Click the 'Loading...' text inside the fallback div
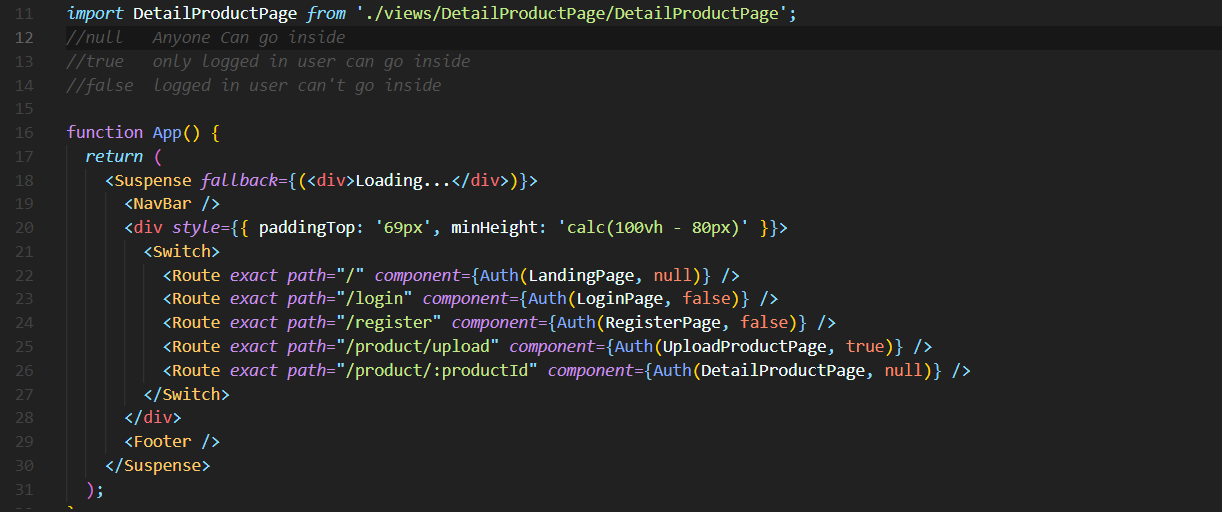 [x=404, y=181]
